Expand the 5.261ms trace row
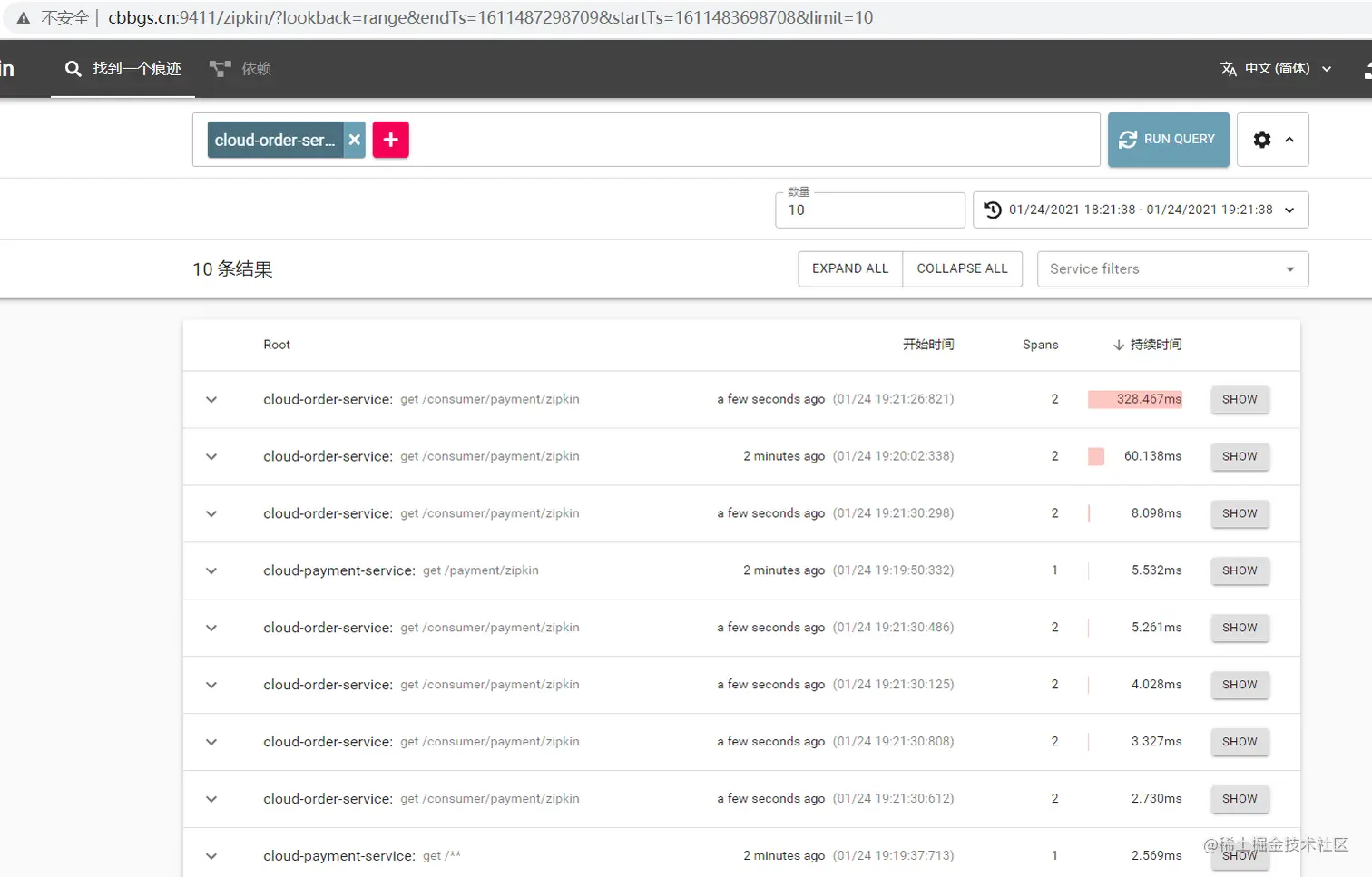This screenshot has width=1372, height=877. tap(211, 628)
